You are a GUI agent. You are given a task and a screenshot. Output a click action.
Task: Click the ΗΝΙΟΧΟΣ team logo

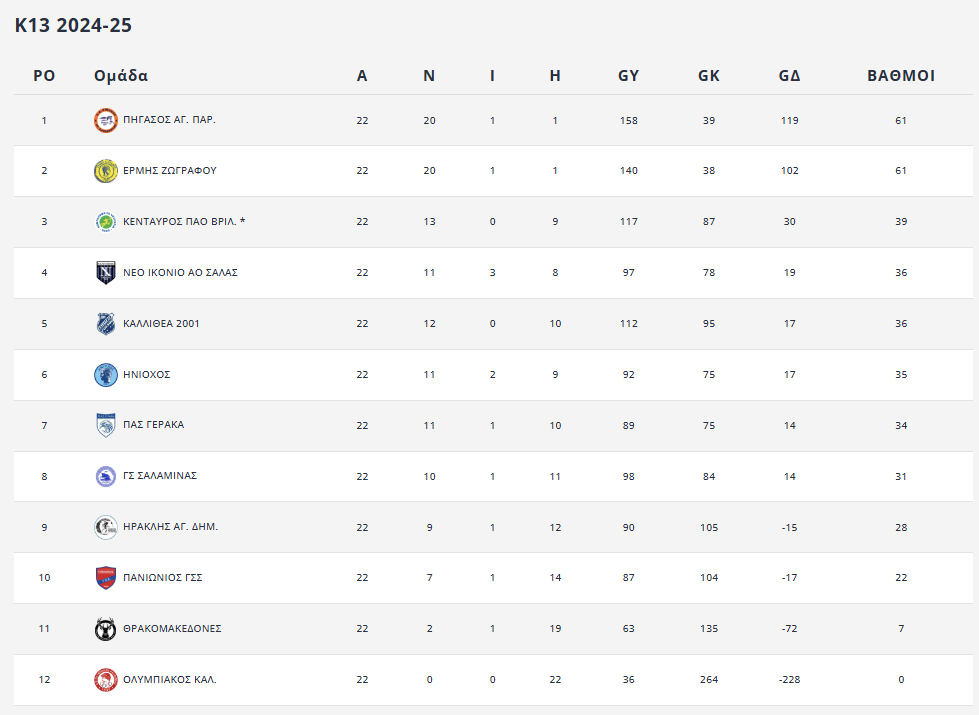click(x=105, y=374)
